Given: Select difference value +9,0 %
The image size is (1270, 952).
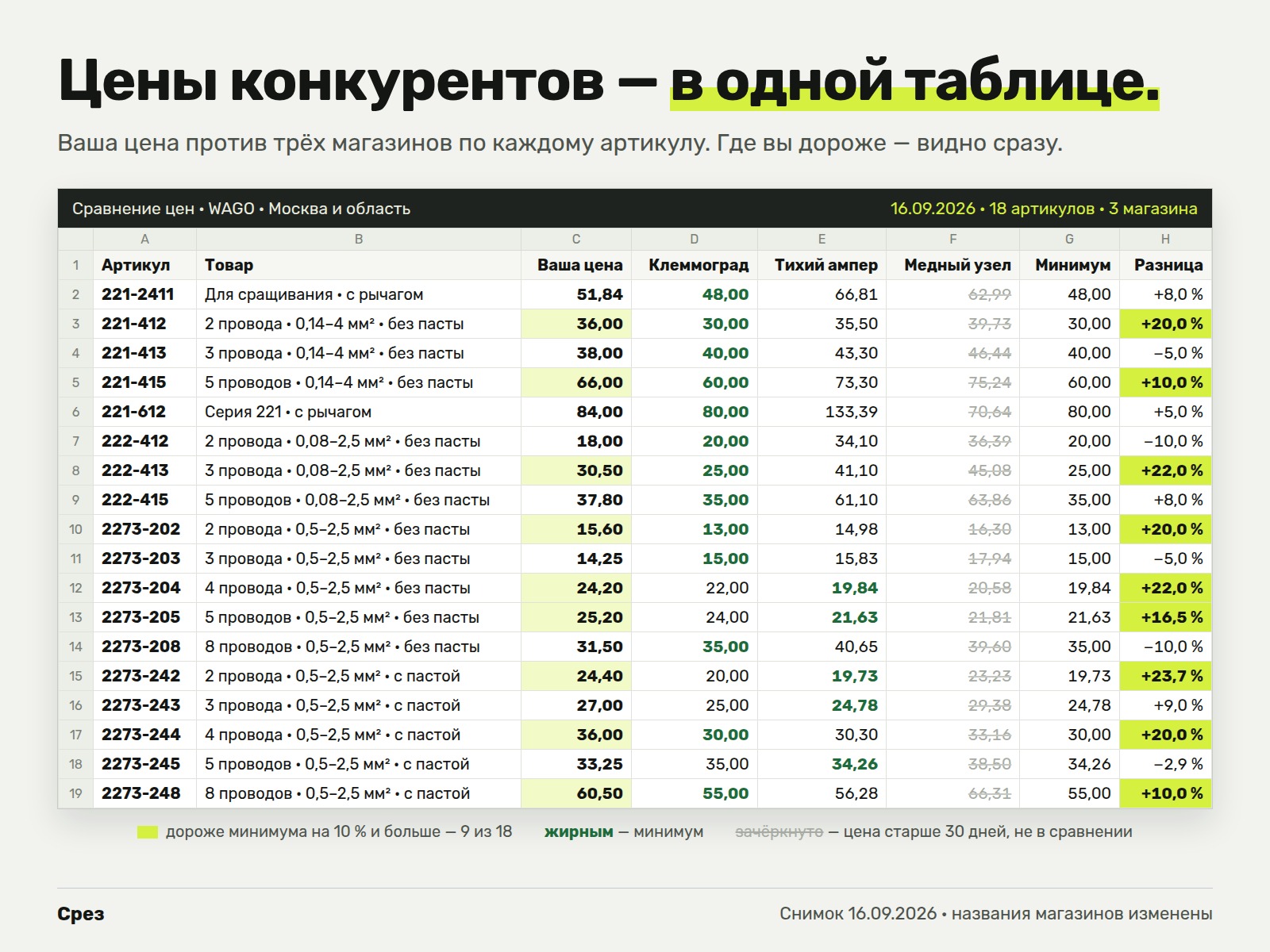Looking at the screenshot, I should coord(1165,705).
